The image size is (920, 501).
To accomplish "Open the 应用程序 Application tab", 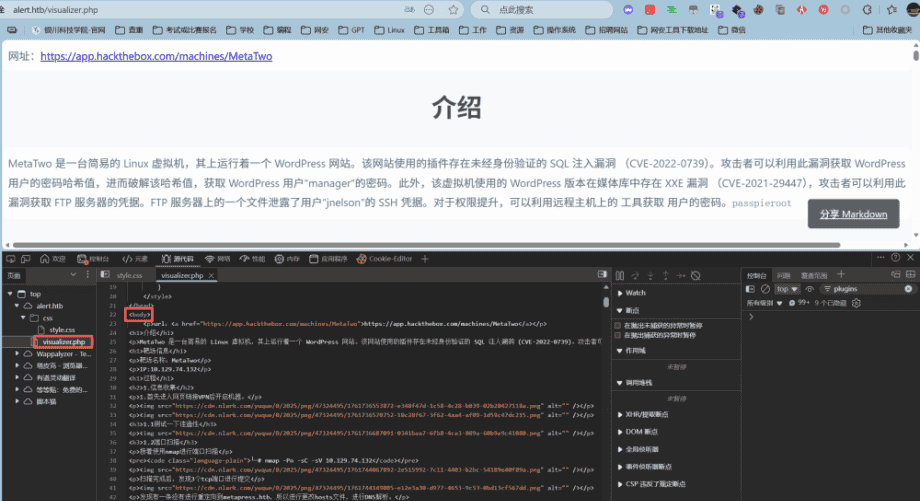I will (x=329, y=259).
